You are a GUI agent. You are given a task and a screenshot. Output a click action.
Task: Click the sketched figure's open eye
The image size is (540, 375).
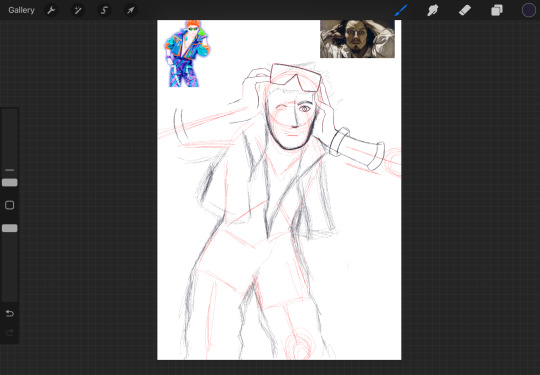(304, 109)
